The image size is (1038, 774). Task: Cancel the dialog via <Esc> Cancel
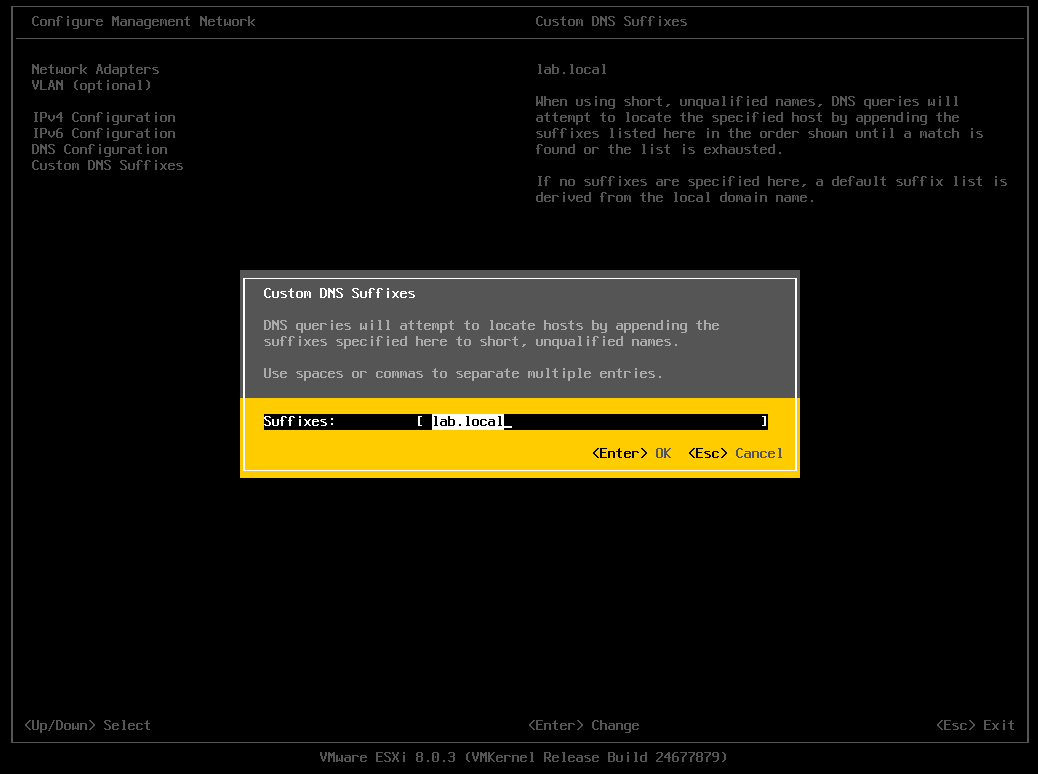[735, 453]
